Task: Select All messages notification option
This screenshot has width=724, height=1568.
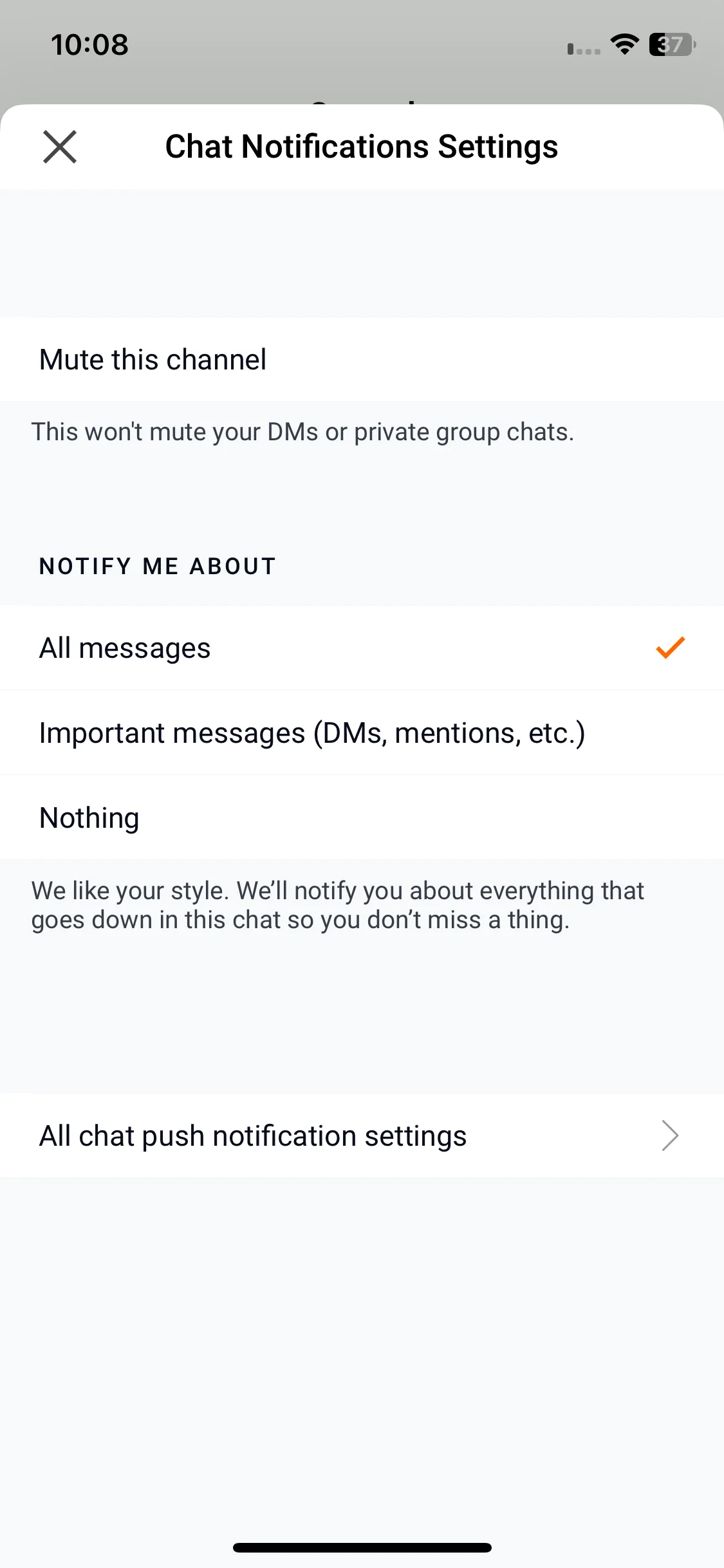Action: click(362, 648)
